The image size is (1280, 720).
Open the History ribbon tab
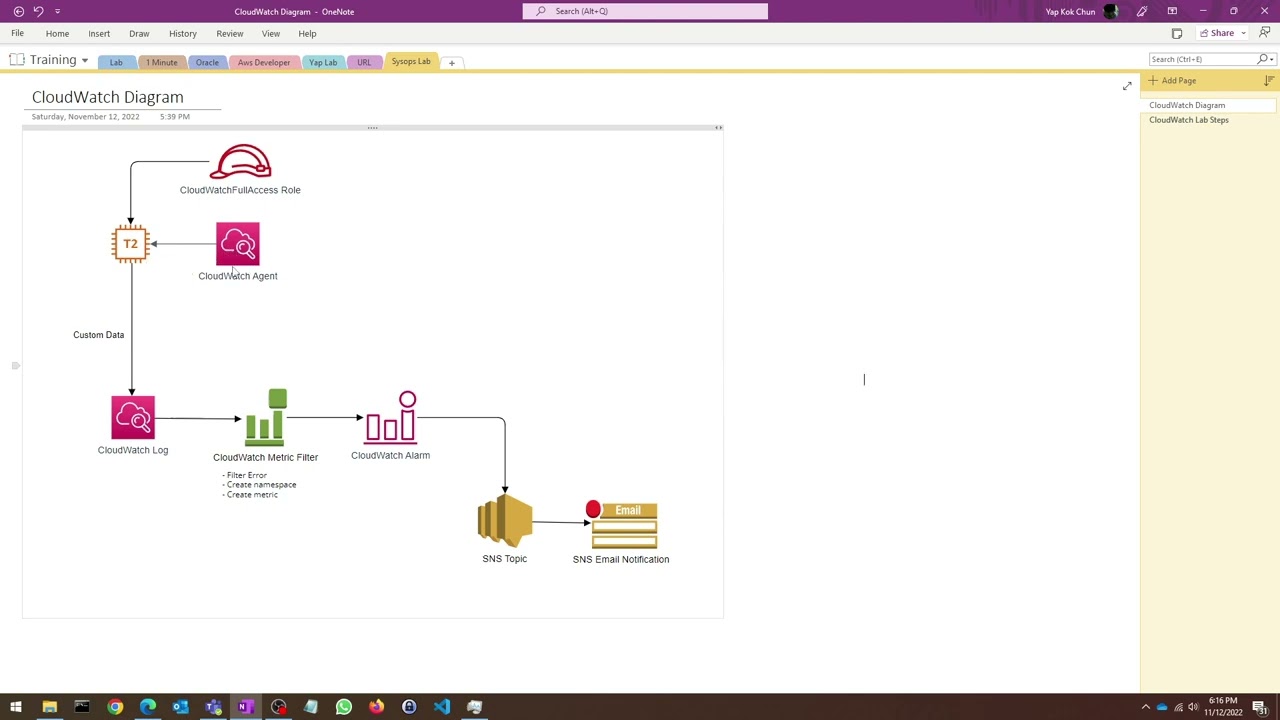183,33
